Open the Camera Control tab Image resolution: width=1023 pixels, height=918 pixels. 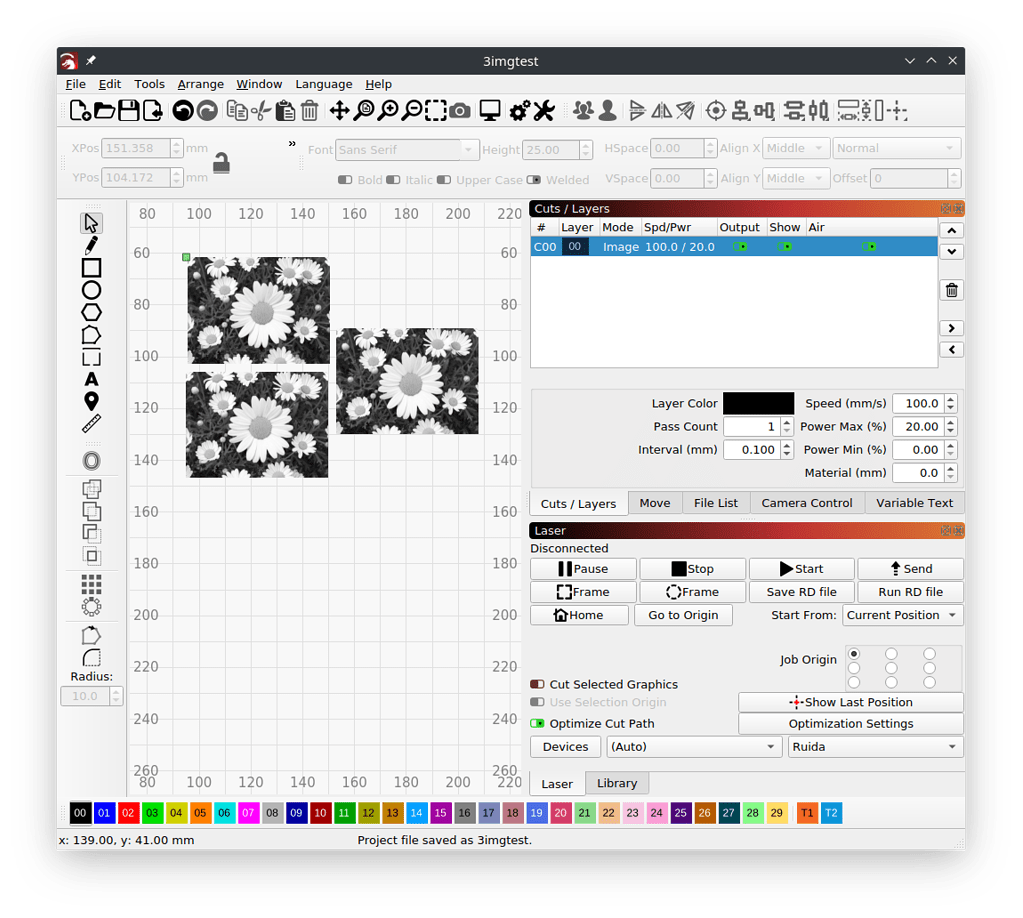click(x=806, y=503)
